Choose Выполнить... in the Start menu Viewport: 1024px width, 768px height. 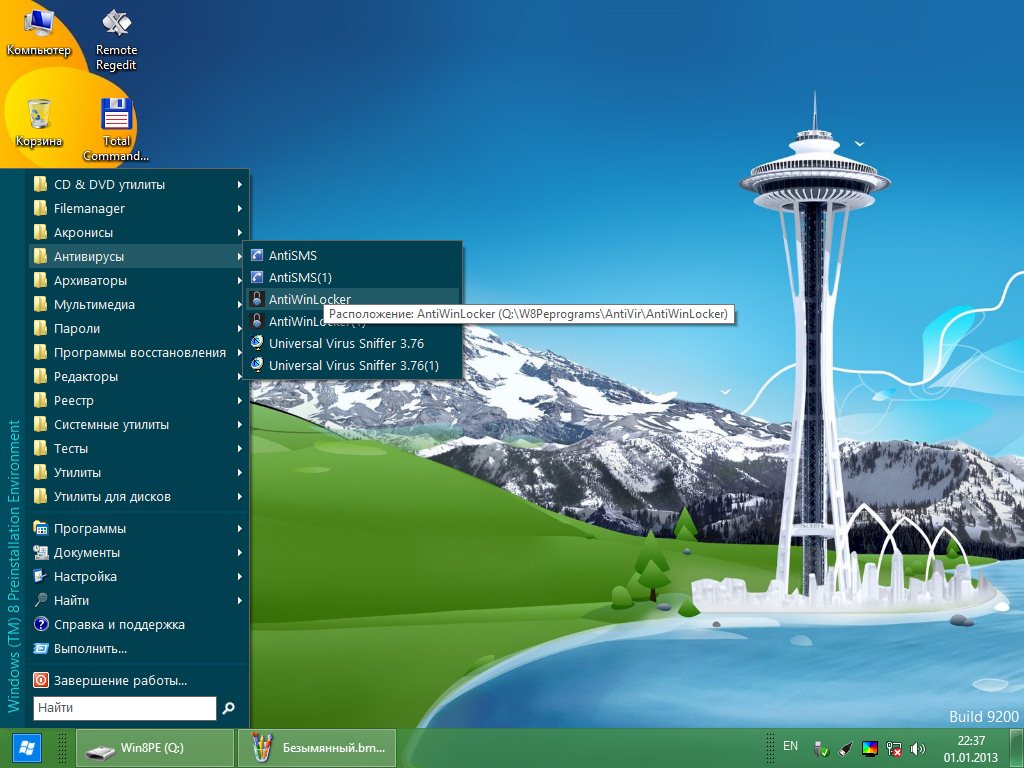coord(90,648)
